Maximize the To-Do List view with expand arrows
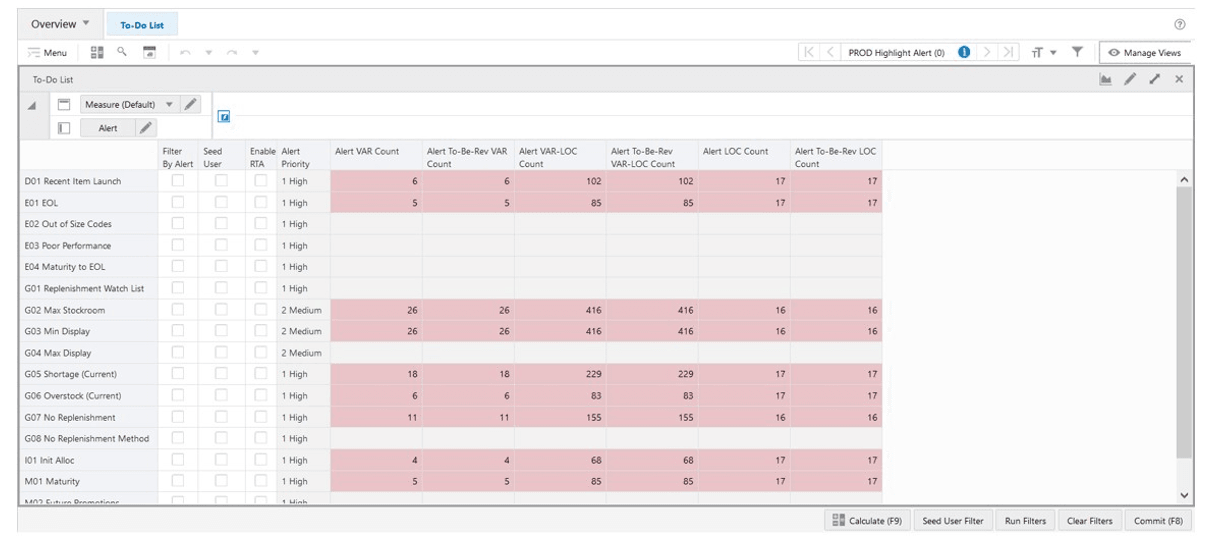1205x542 pixels. click(1155, 79)
